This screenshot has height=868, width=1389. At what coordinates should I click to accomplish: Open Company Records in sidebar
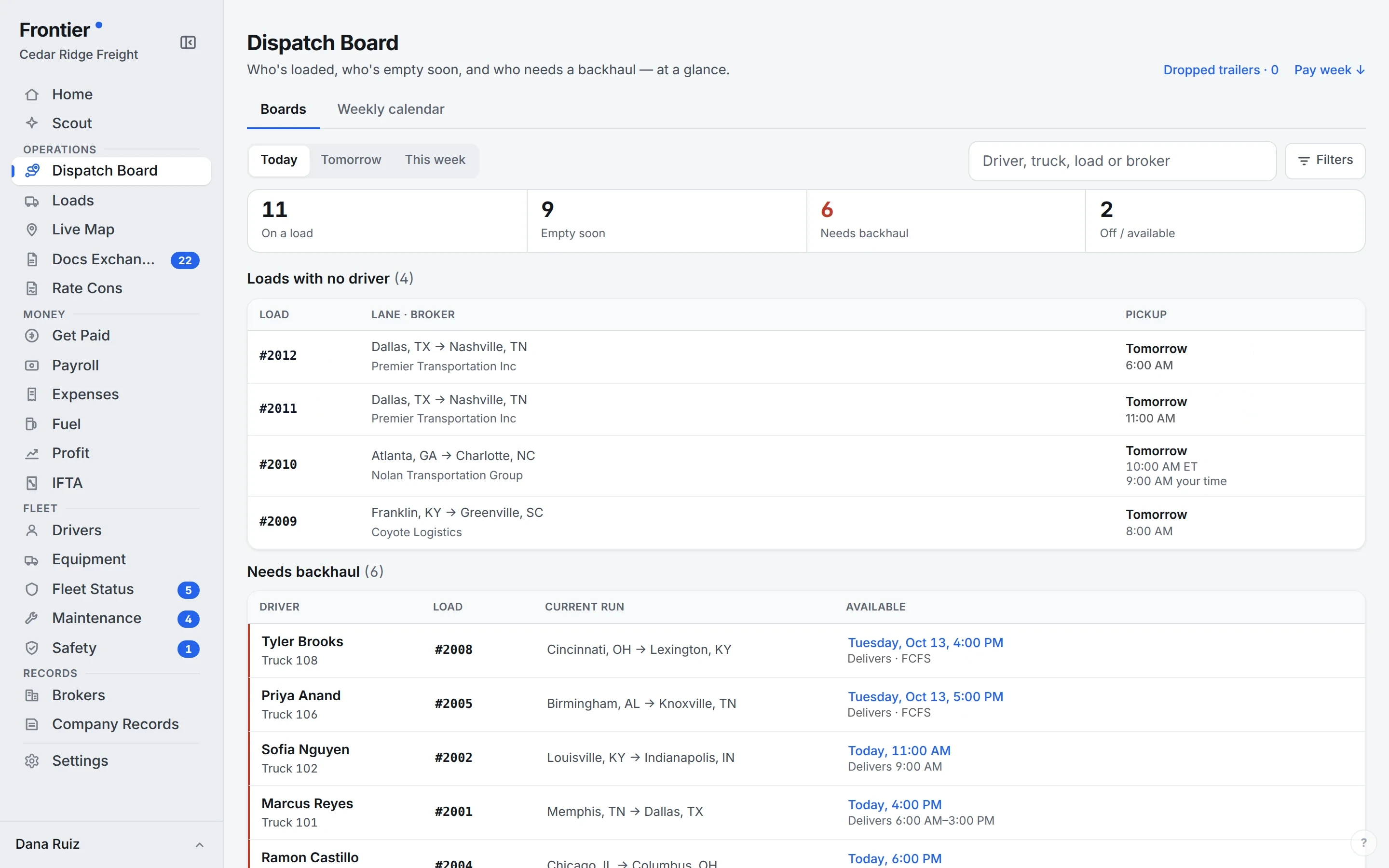(x=111, y=724)
